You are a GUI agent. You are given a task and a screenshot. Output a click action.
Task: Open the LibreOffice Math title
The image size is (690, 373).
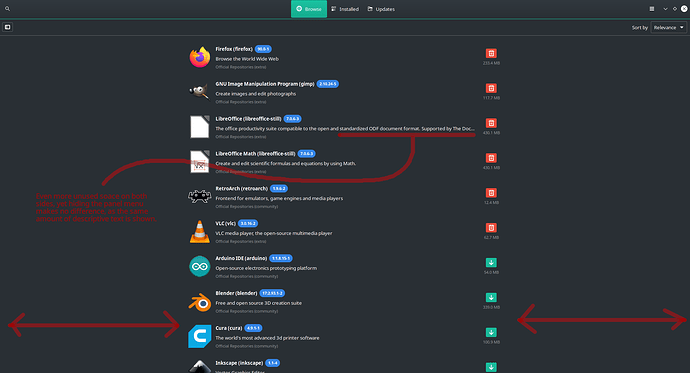pyautogui.click(x=255, y=154)
